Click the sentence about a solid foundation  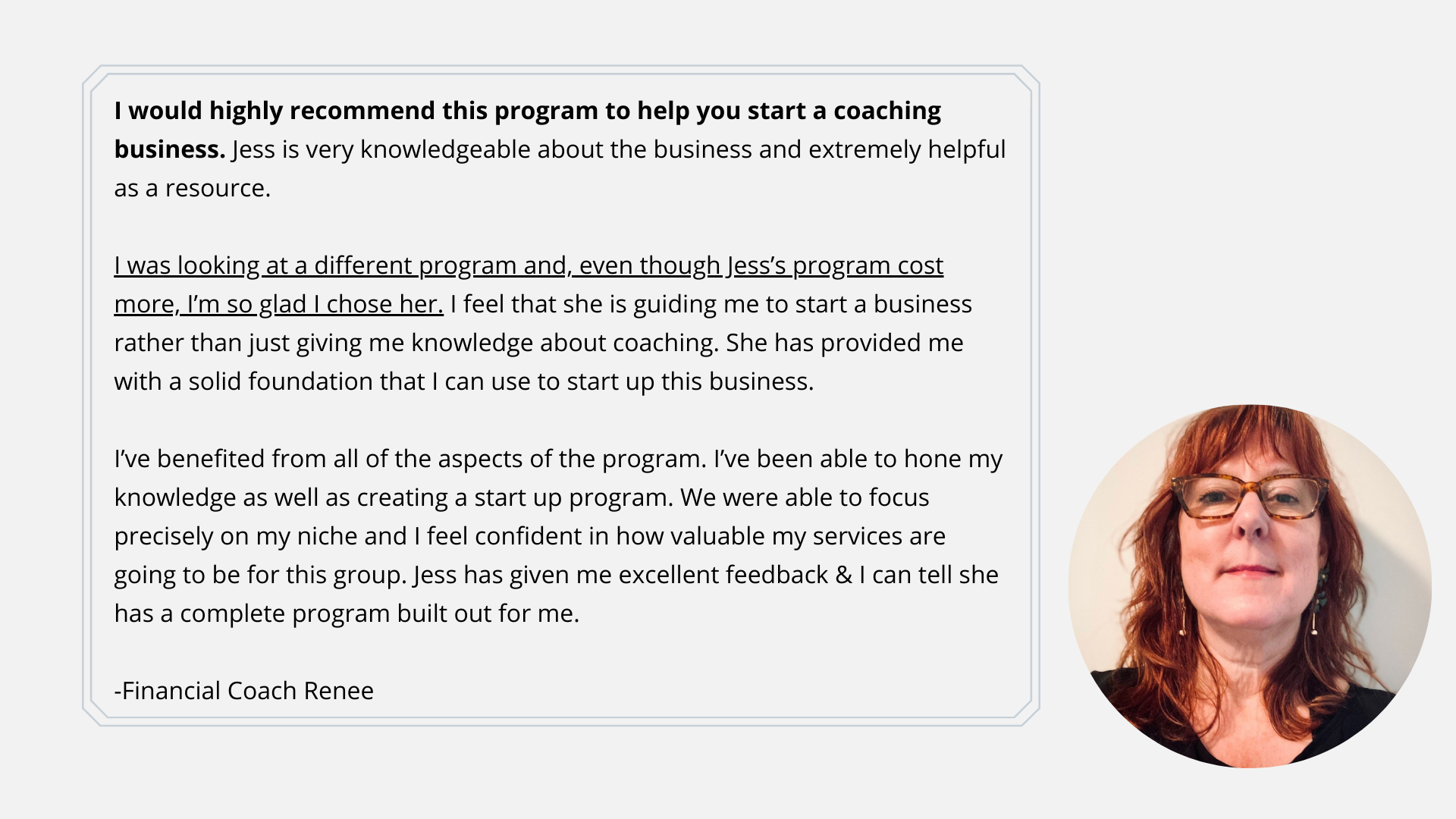pos(538,362)
